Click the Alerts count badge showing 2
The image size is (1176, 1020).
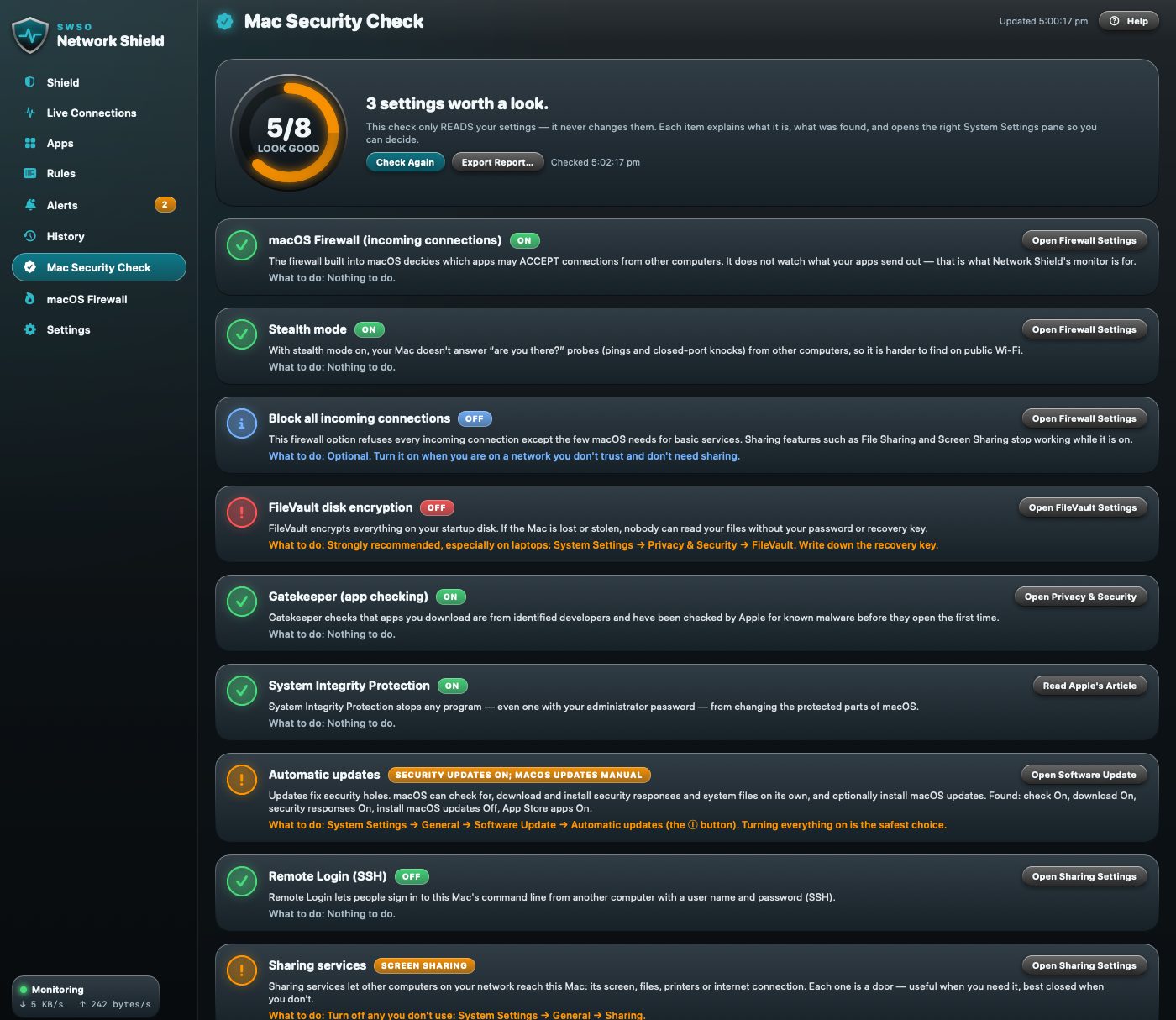pyautogui.click(x=165, y=204)
